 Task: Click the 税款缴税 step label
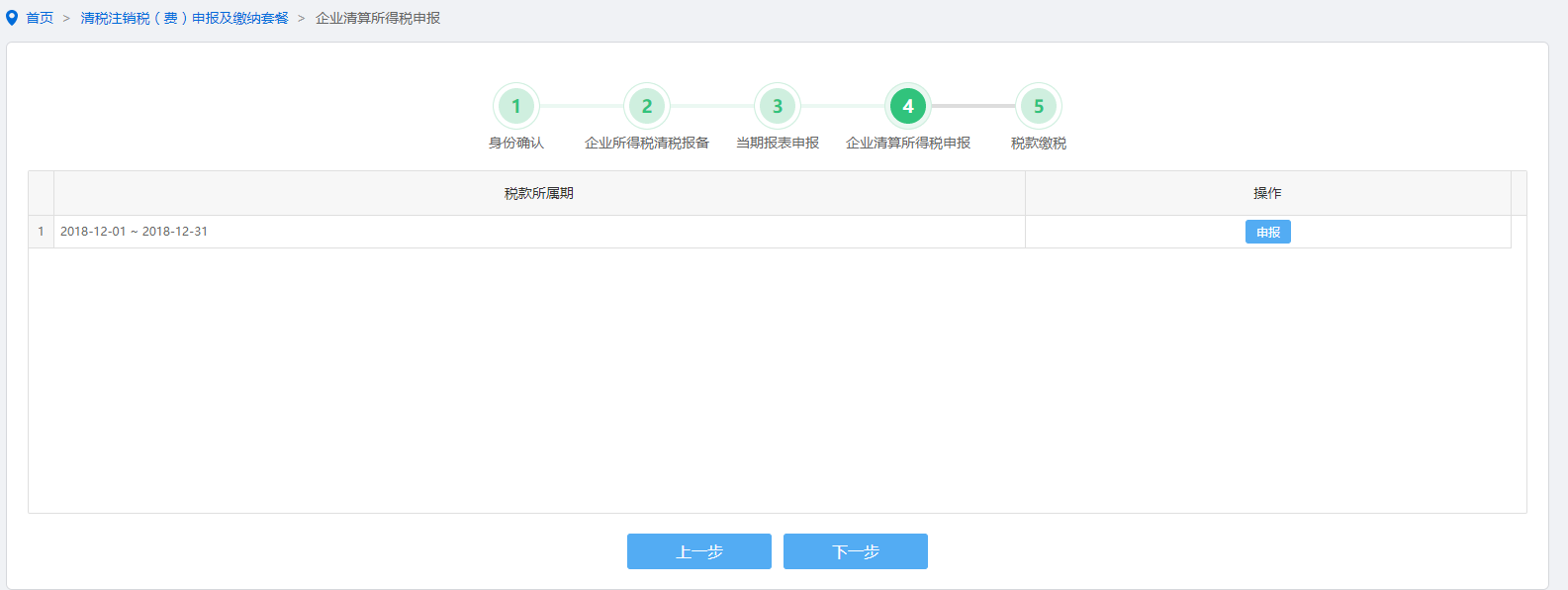point(1039,143)
